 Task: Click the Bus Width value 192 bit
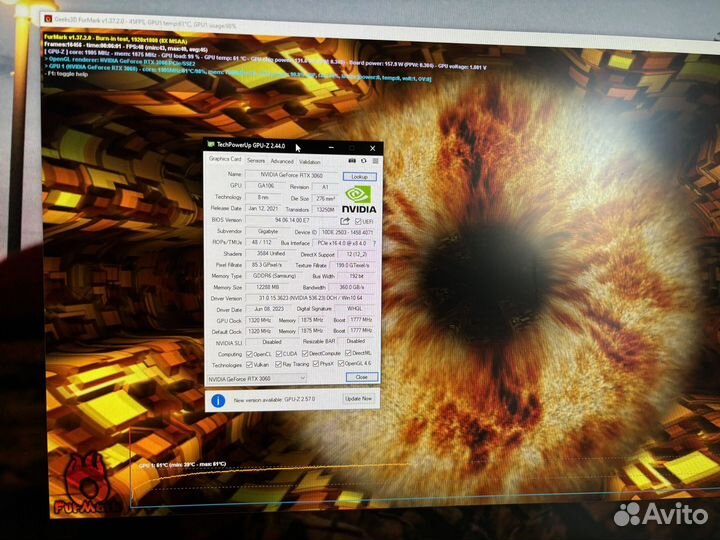[356, 276]
